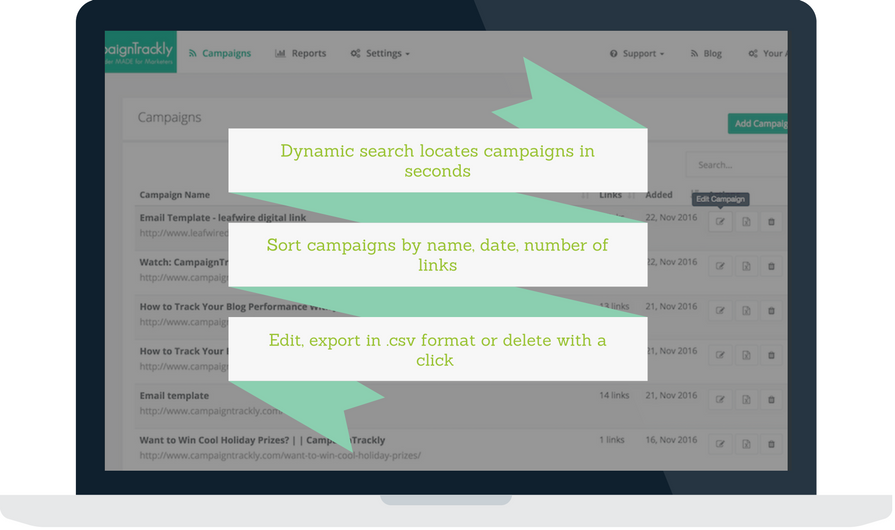Click sort arrows beside the Links header

pos(631,195)
